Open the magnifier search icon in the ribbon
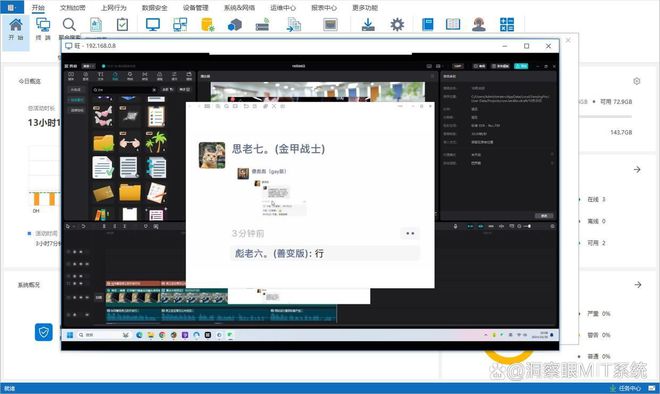The height and width of the screenshot is (394, 660). 69,25
